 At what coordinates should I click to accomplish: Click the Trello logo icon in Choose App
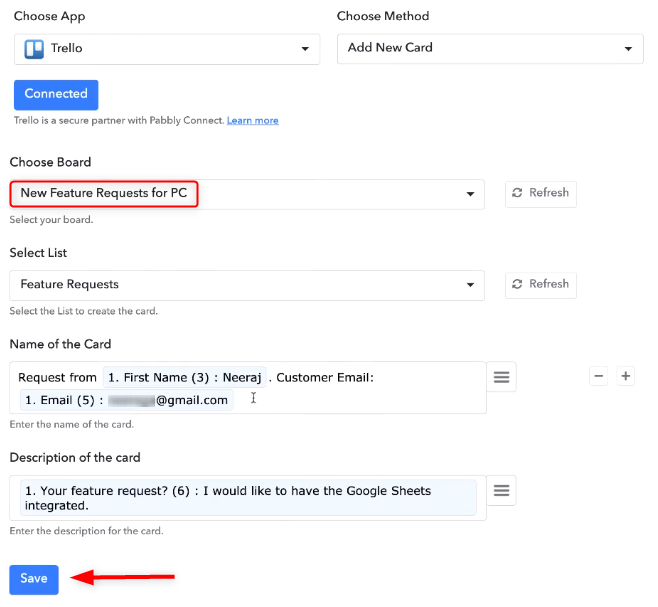click(34, 49)
